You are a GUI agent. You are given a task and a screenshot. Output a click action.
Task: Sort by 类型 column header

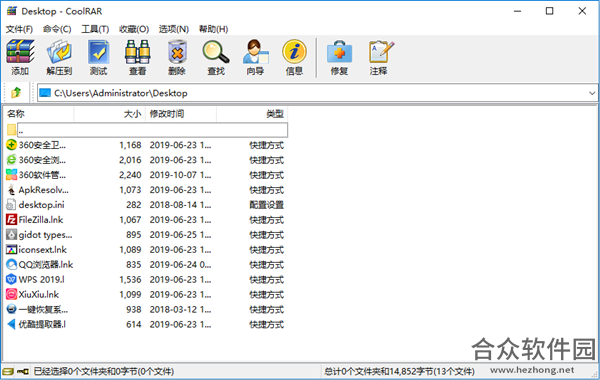[x=252, y=114]
